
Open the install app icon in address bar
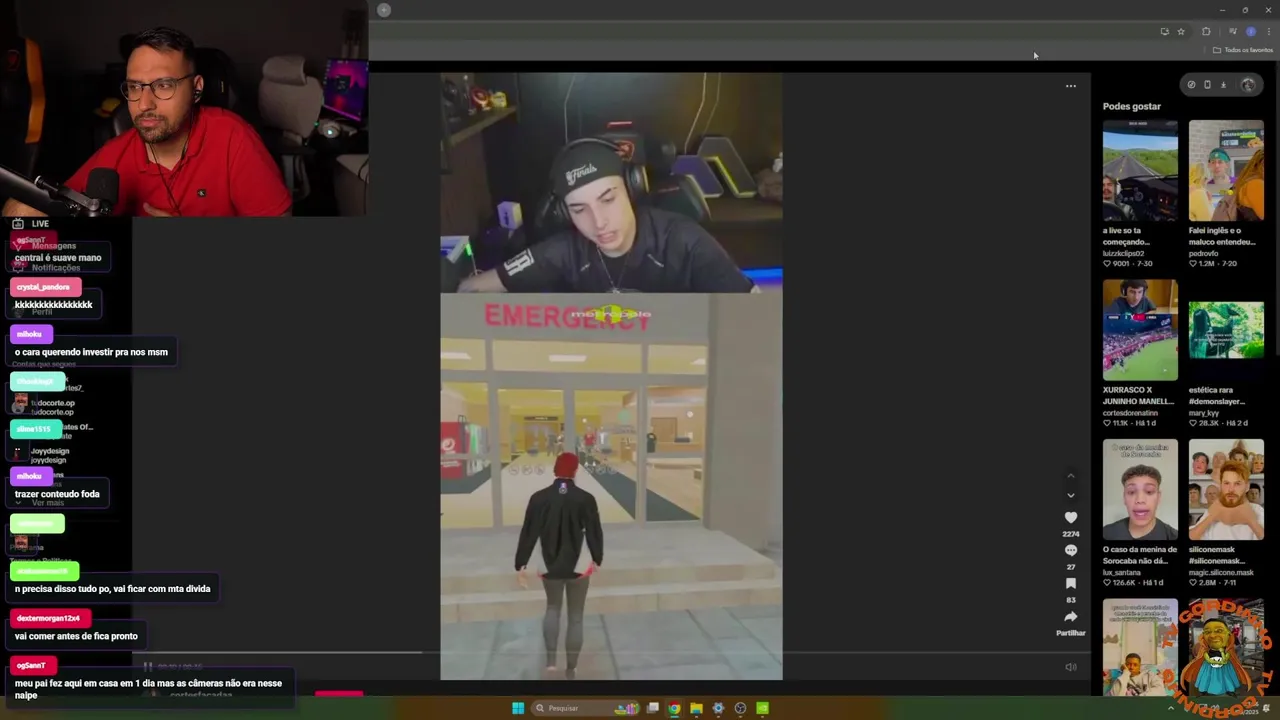coord(1164,32)
